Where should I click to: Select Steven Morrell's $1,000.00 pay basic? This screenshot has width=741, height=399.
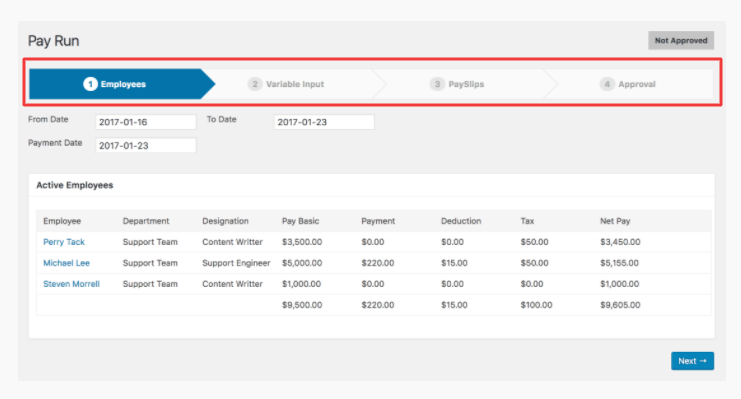point(302,284)
